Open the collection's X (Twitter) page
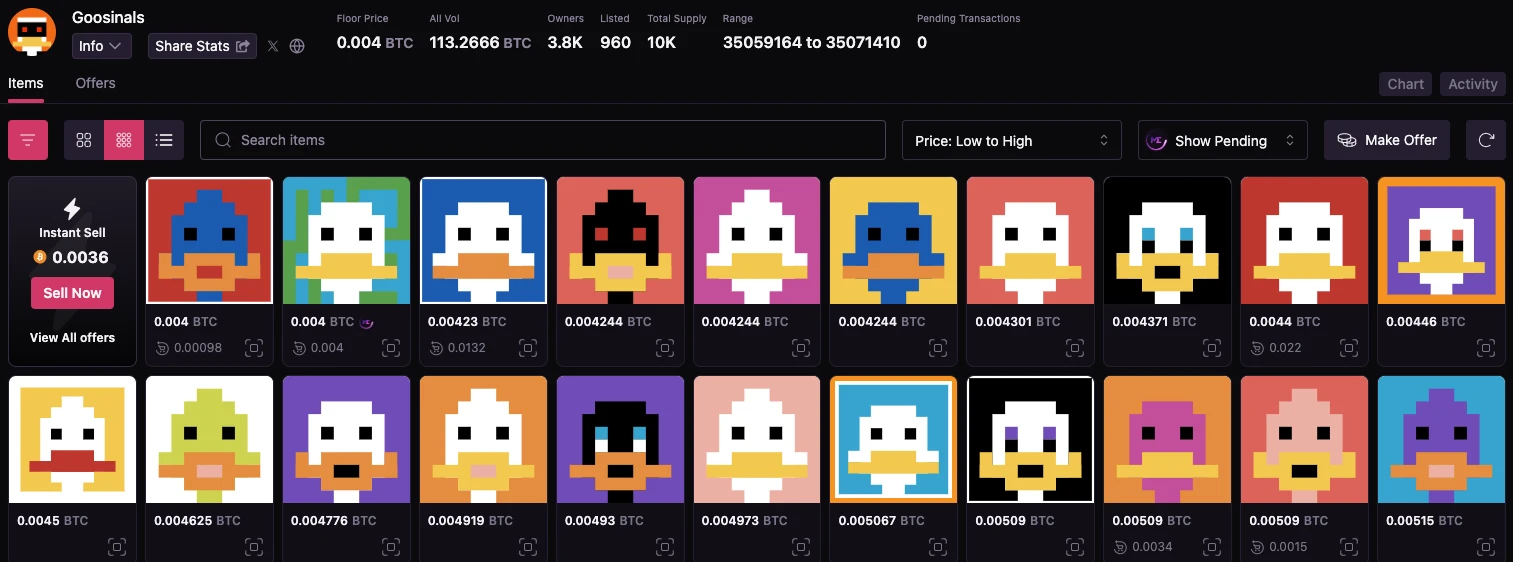This screenshot has width=1513, height=562. point(273,46)
